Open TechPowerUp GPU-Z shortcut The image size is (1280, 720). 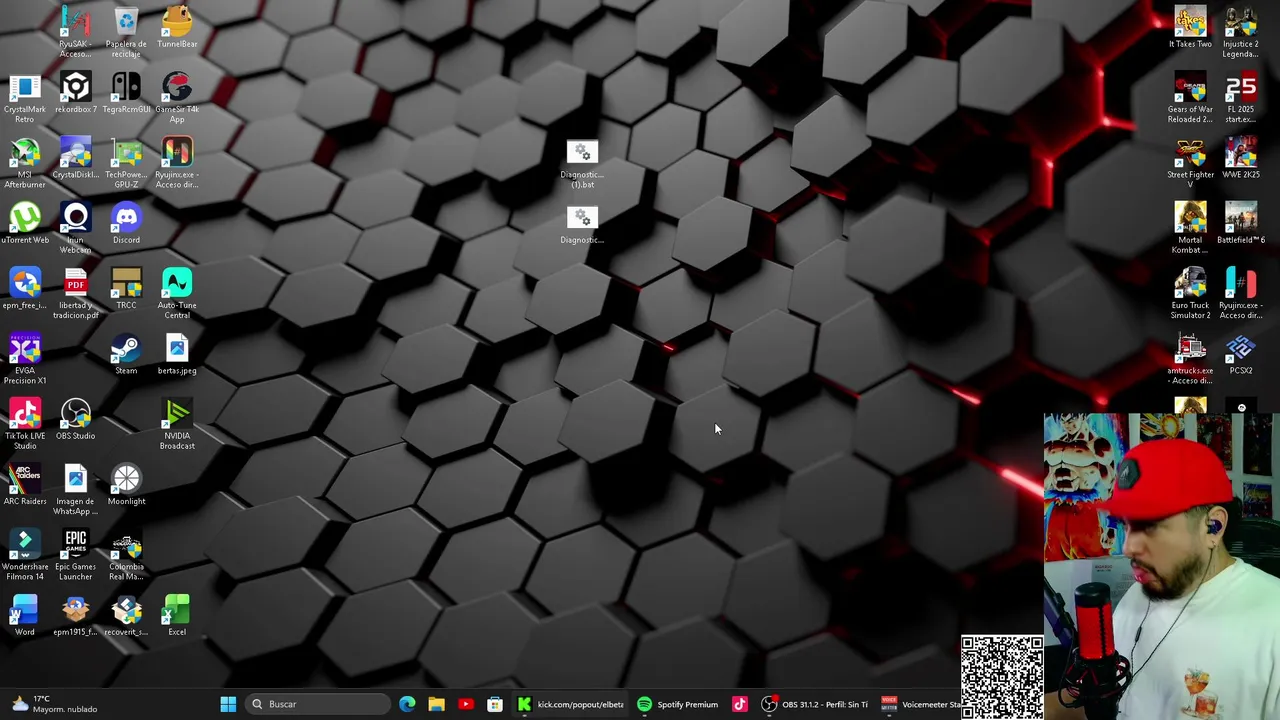tap(126, 162)
